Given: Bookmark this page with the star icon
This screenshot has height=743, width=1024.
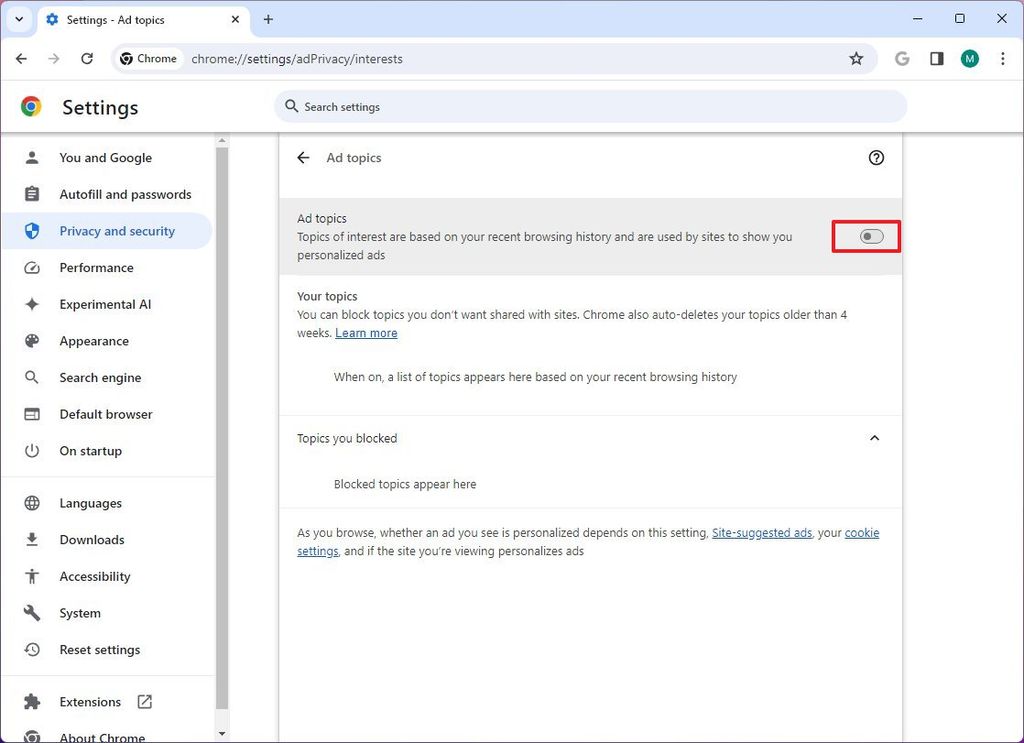Looking at the screenshot, I should [x=856, y=58].
